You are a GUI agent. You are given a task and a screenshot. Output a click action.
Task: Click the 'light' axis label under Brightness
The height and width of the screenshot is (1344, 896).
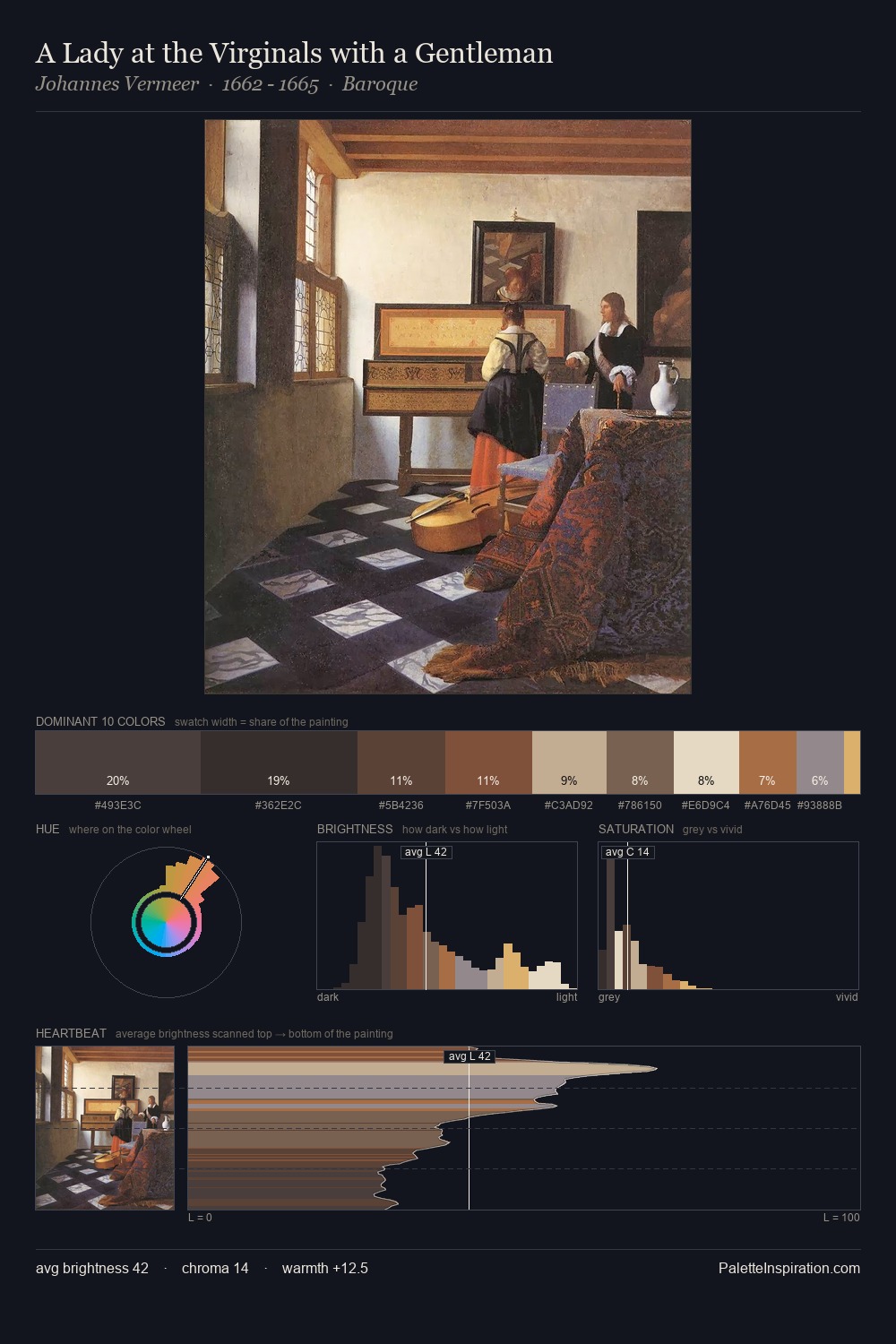[566, 997]
